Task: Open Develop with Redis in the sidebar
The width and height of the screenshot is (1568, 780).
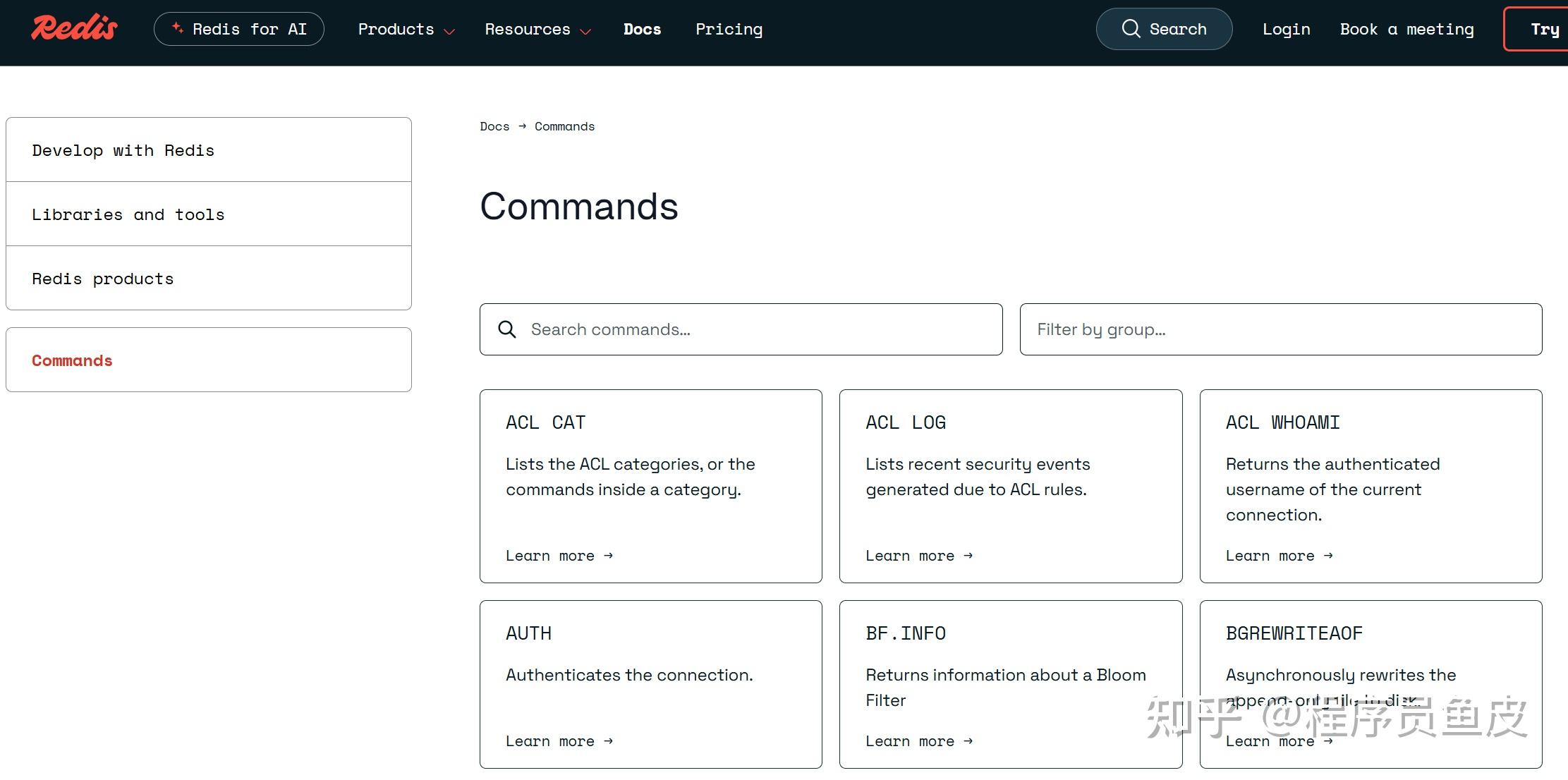Action: tap(123, 150)
